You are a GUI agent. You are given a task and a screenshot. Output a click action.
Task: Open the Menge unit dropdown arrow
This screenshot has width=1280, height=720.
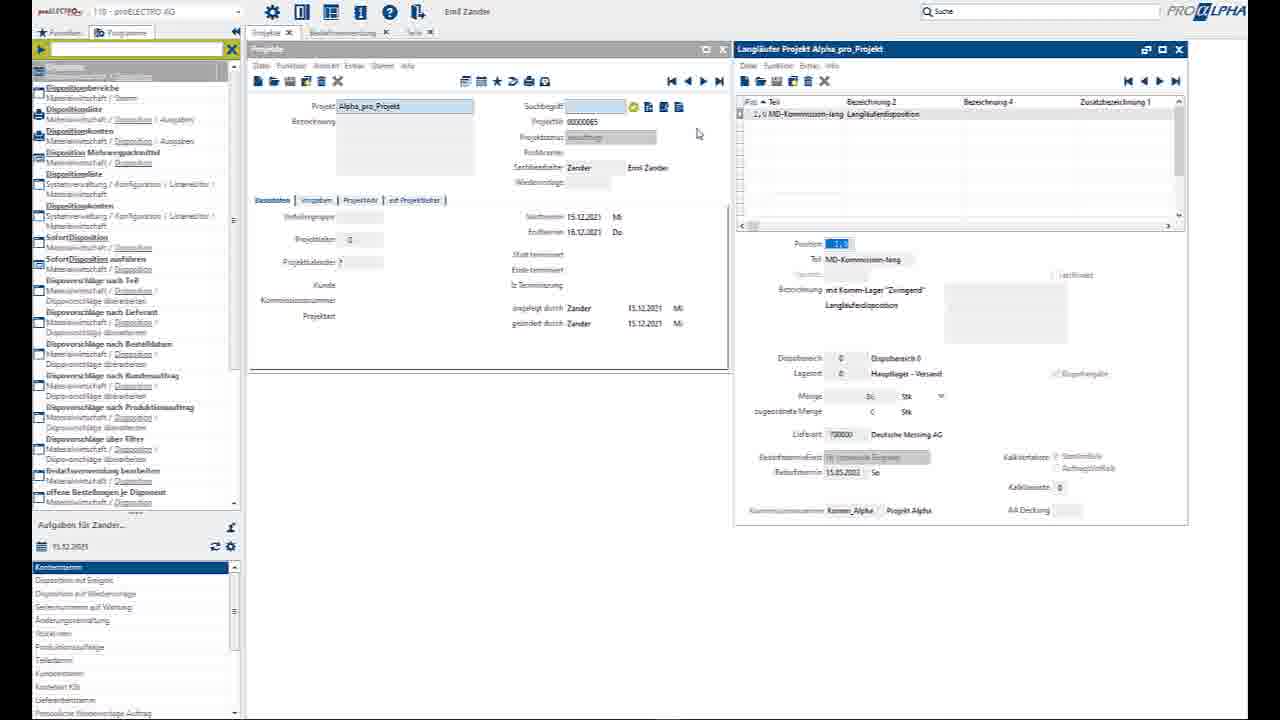coord(941,396)
